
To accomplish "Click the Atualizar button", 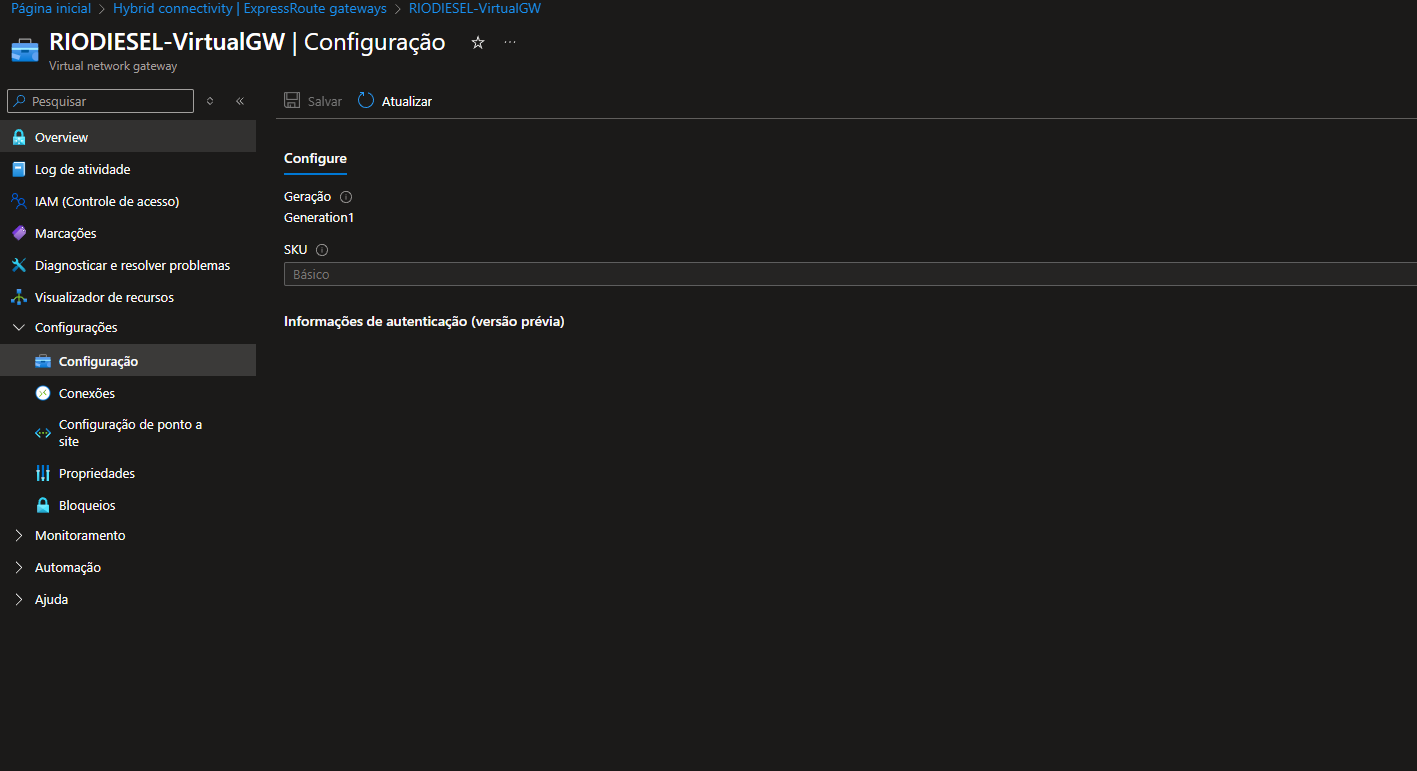I will pyautogui.click(x=394, y=100).
